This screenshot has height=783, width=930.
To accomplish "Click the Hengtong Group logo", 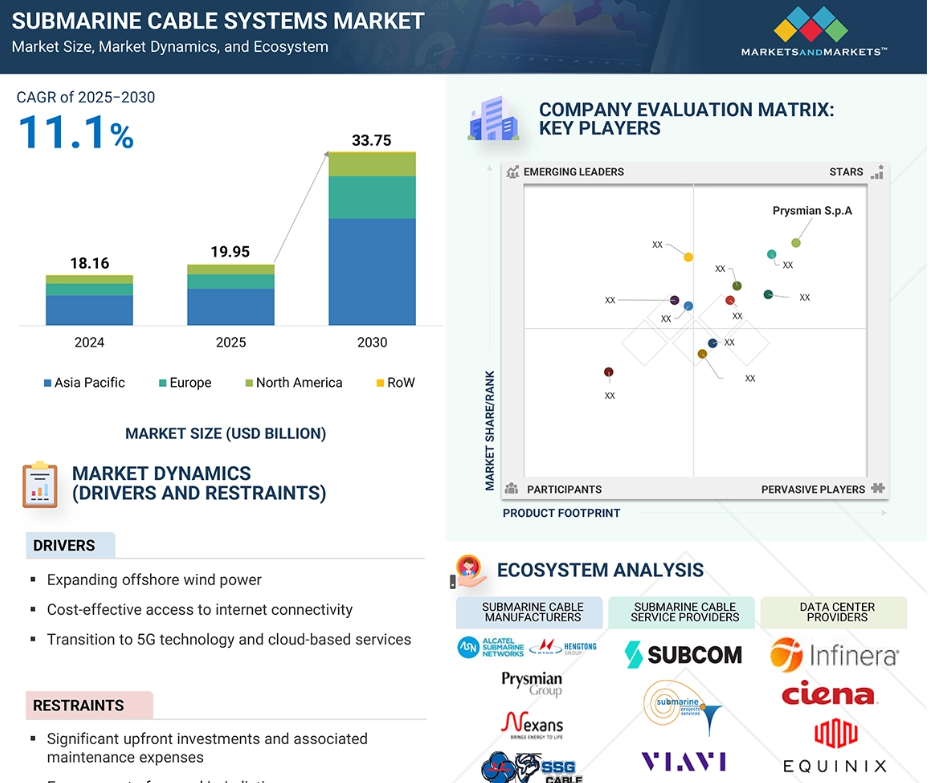I will [563, 647].
